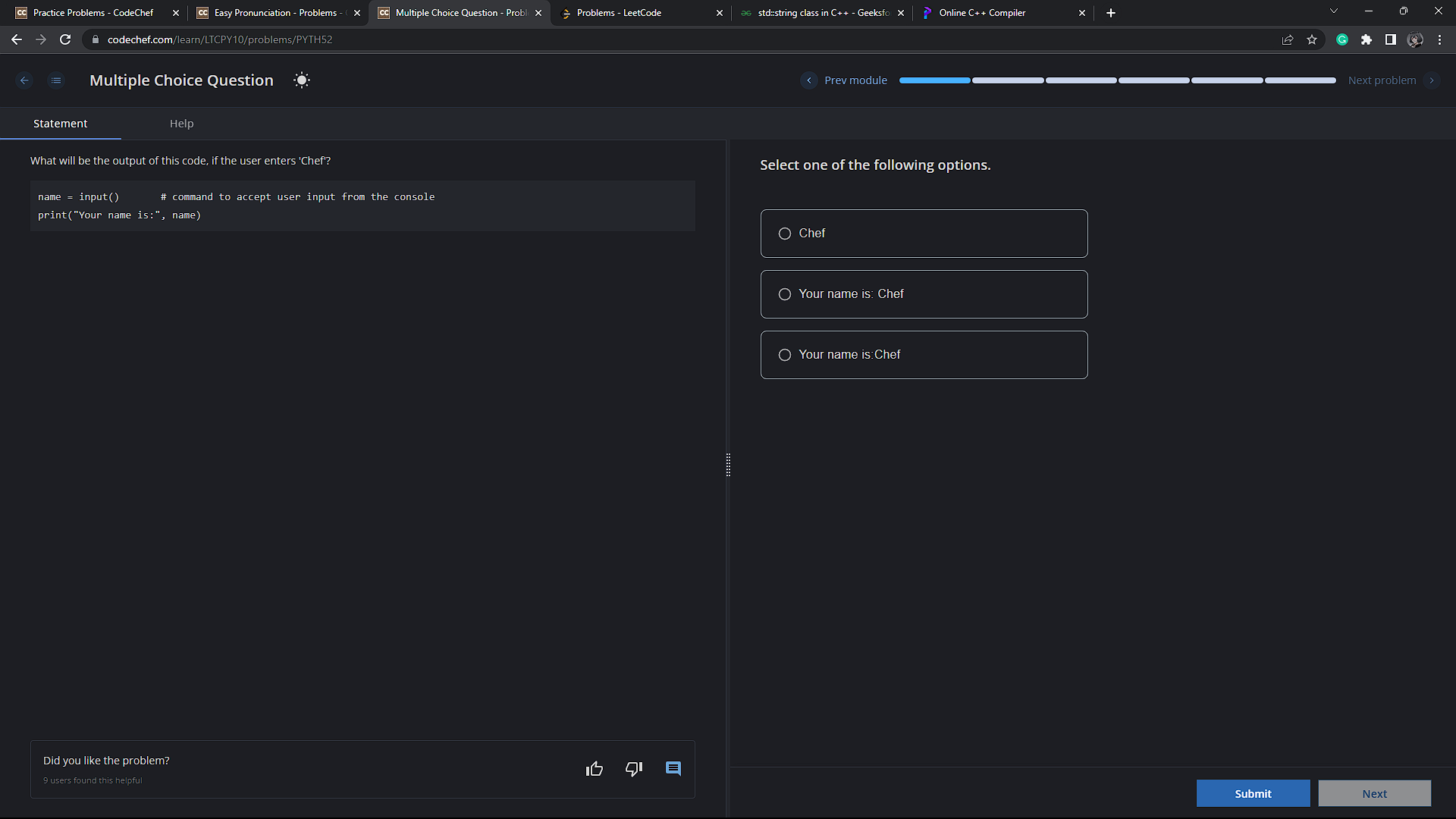
Task: Click the blue back arrow icon
Action: (24, 80)
